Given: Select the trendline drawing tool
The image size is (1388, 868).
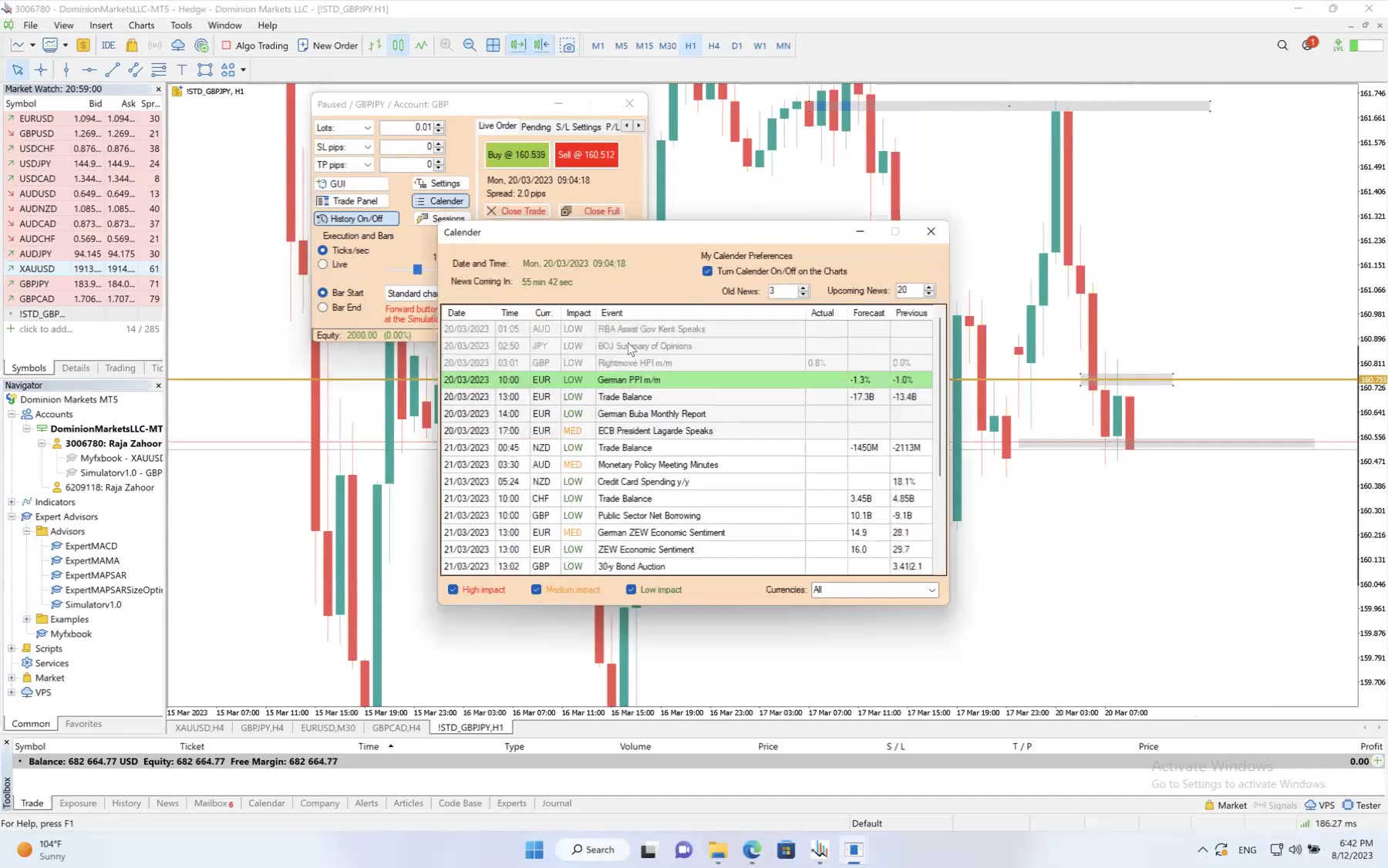Looking at the screenshot, I should click(112, 69).
